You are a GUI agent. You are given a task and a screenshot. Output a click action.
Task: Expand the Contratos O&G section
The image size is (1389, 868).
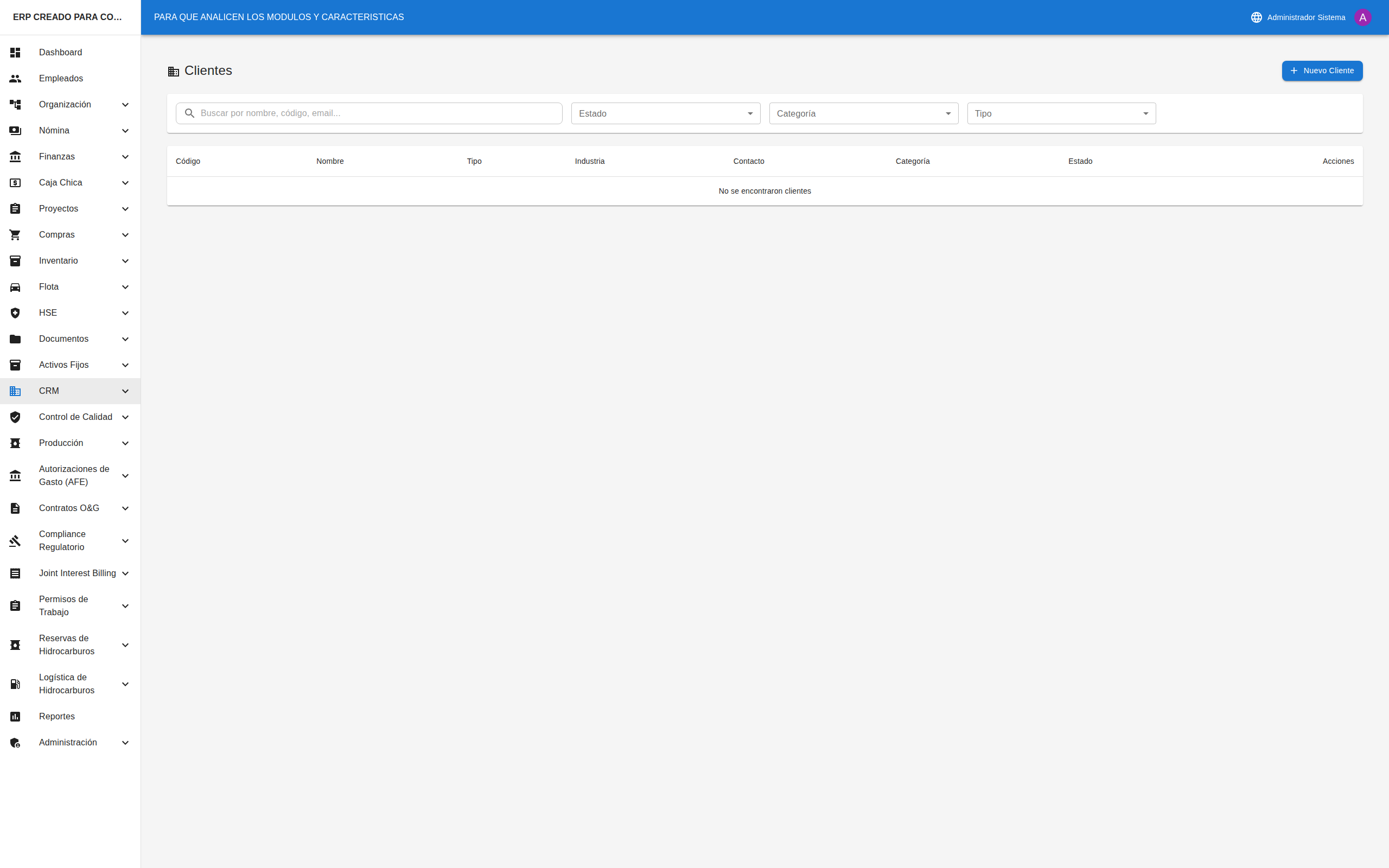coord(125,508)
